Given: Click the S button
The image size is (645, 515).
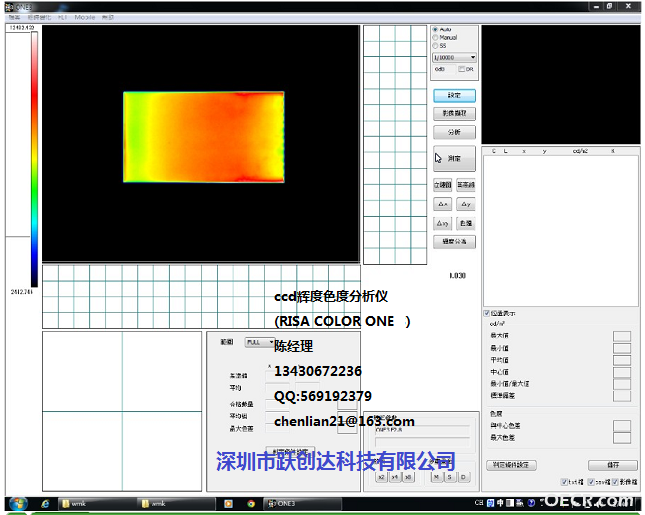Looking at the screenshot, I should point(450,477).
